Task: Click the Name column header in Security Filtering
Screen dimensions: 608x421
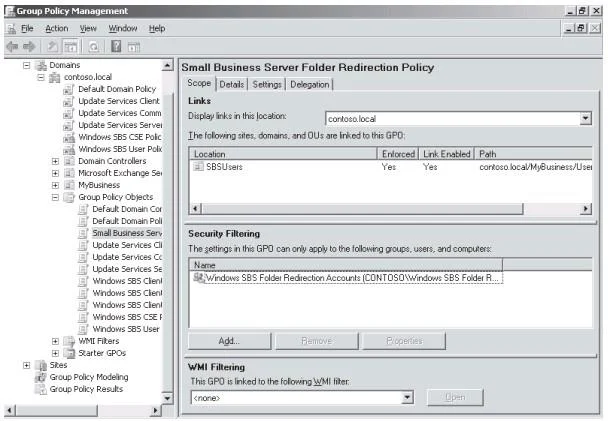Action: coord(345,265)
